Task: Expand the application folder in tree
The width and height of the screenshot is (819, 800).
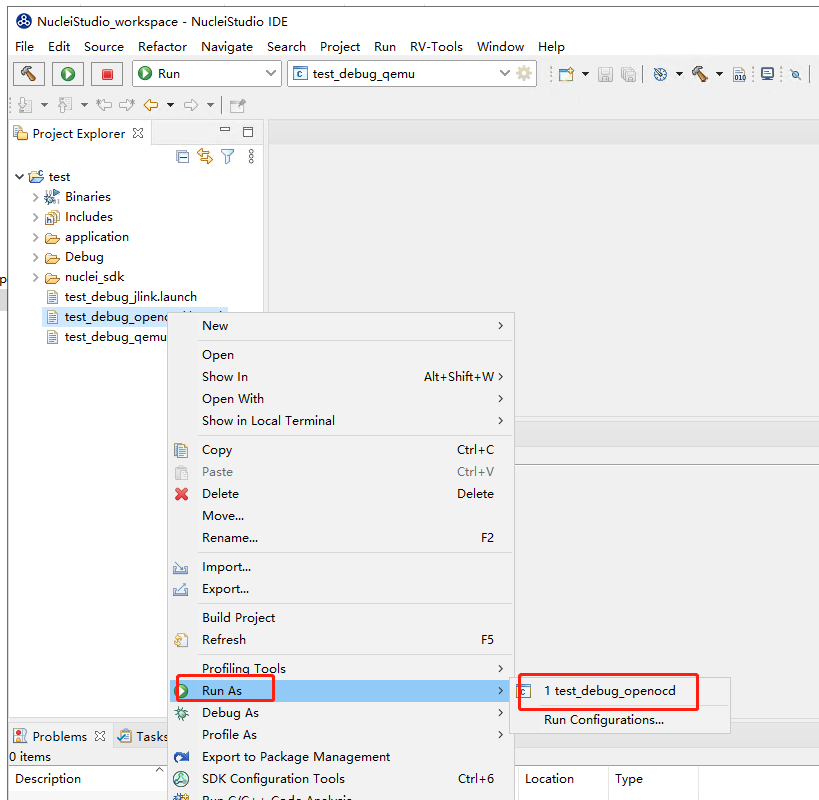Action: tap(36, 237)
